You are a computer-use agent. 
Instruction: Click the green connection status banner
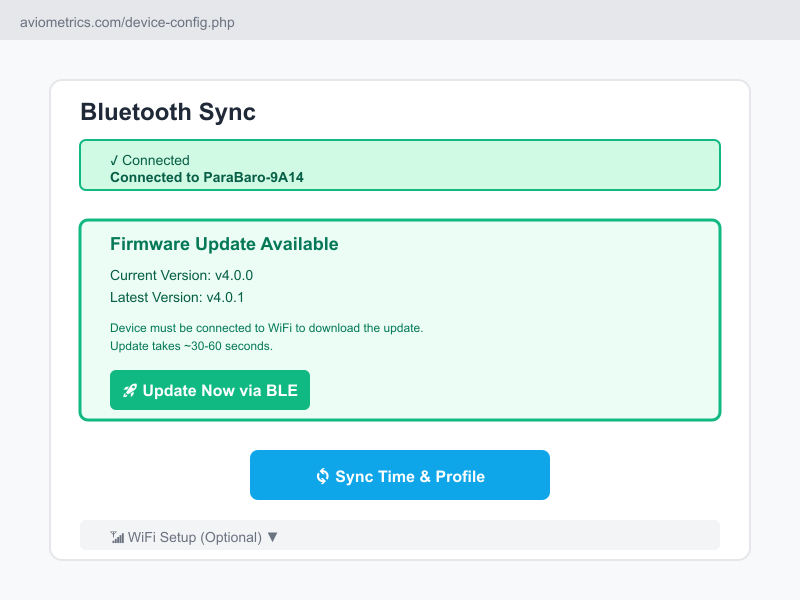coord(400,164)
